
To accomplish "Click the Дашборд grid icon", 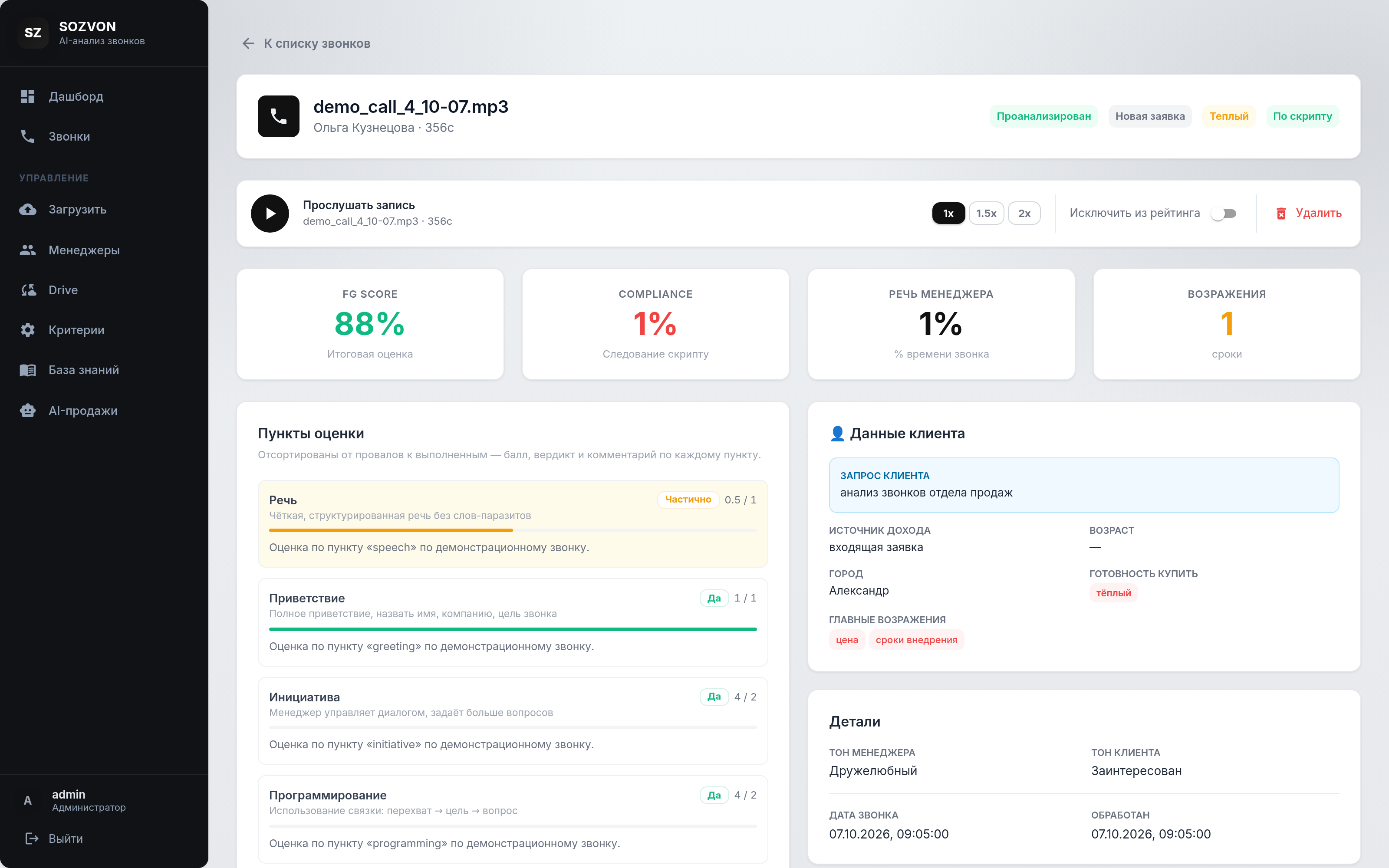I will point(27,96).
